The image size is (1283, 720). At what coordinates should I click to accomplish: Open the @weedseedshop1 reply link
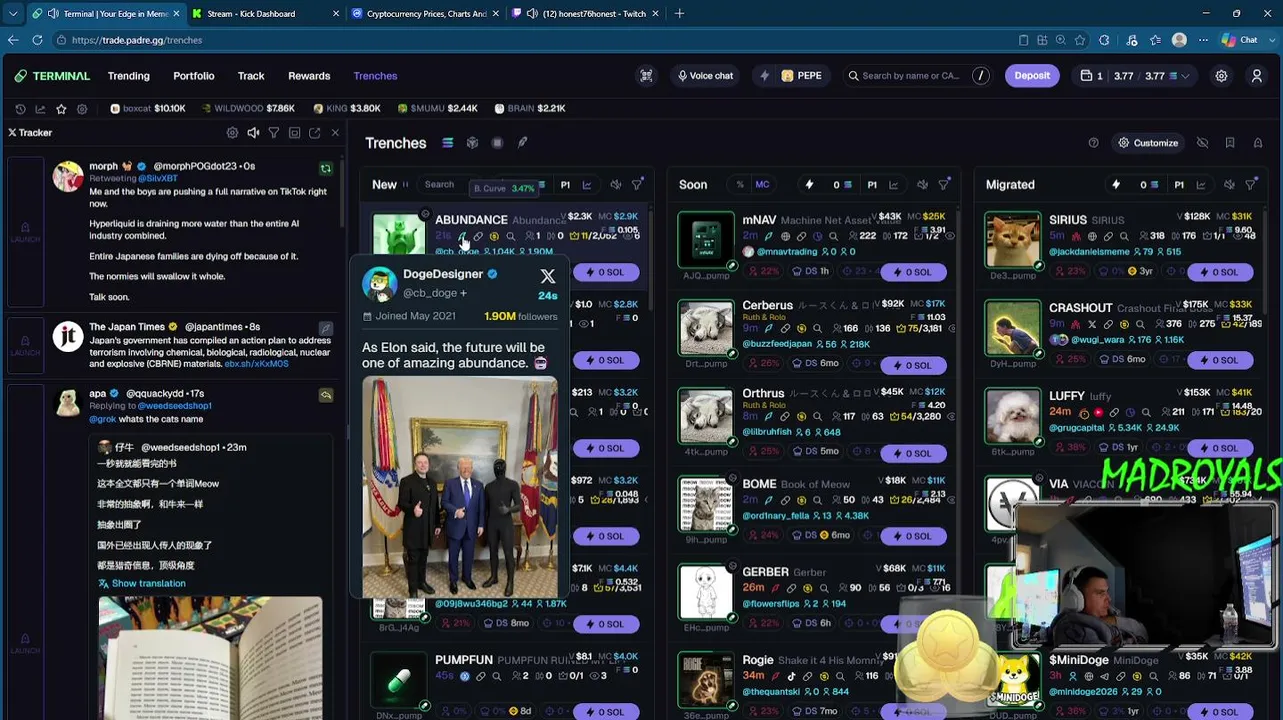(x=174, y=406)
